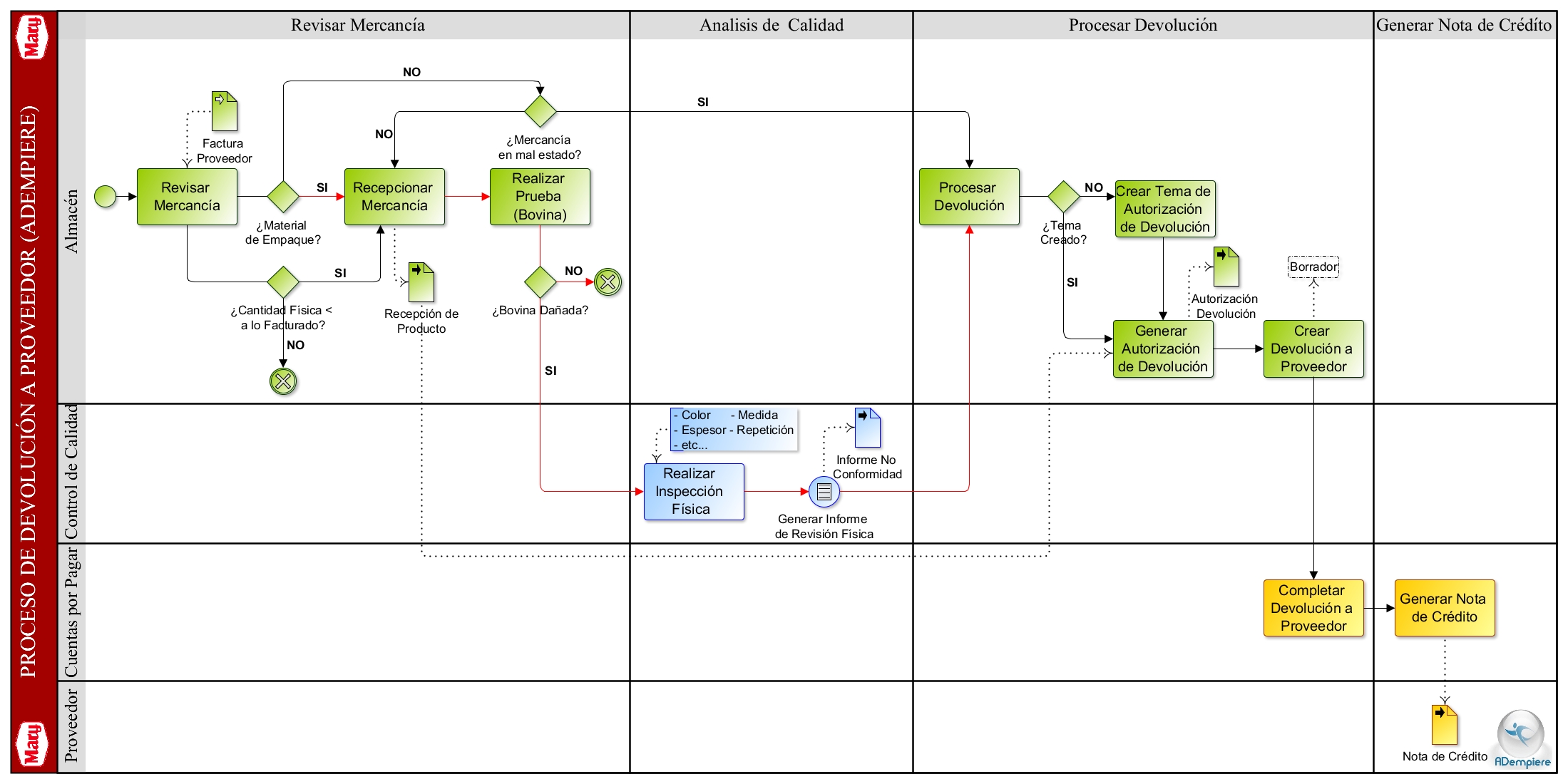Click the green Crear Devolución a Proveedor task
Screen dimensions: 1568x784
[x=1313, y=349]
